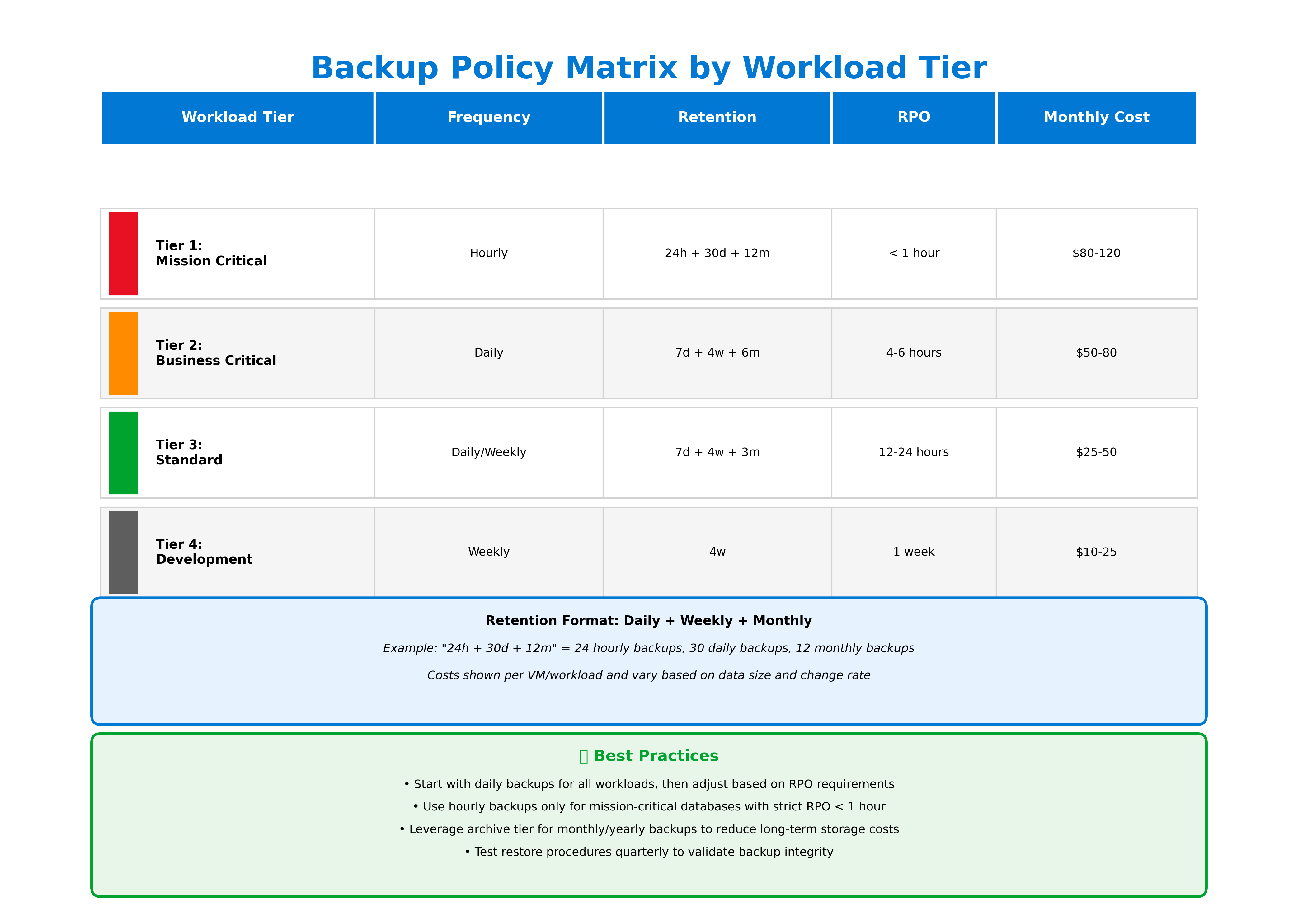Click the Frequency column header
This screenshot has width=1298, height=924.
point(488,117)
